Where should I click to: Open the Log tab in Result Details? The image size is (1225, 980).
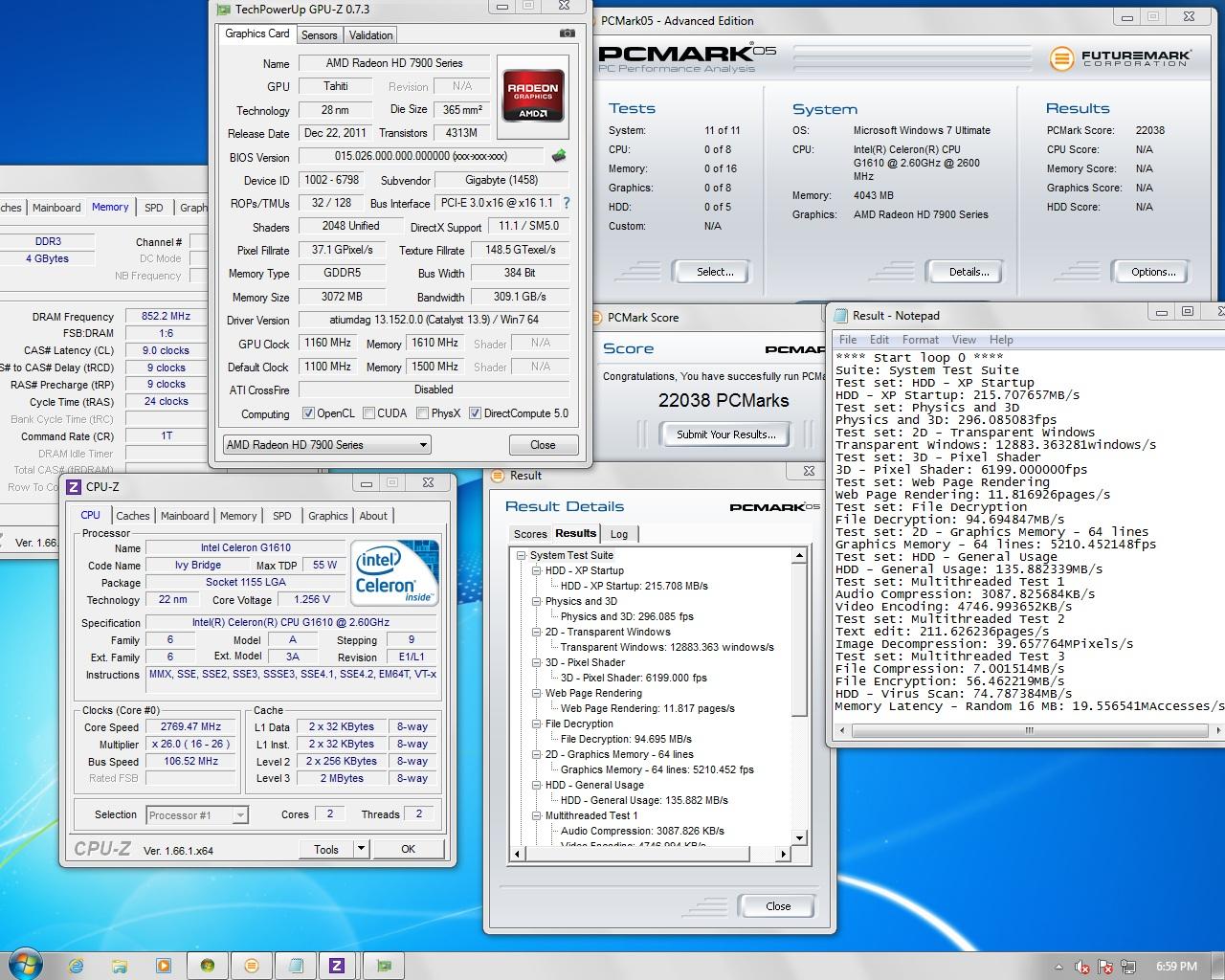619,534
